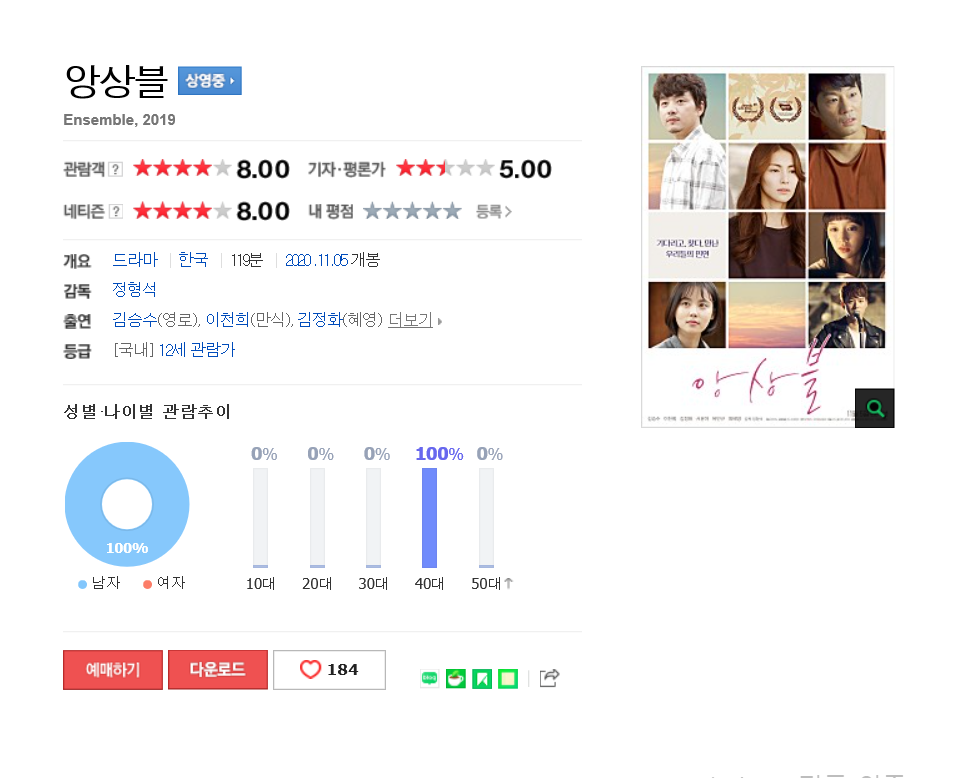Viewport: 962px width, 778px height.
Task: Open the 앙상블 movie poster thumbnail
Action: [x=768, y=247]
